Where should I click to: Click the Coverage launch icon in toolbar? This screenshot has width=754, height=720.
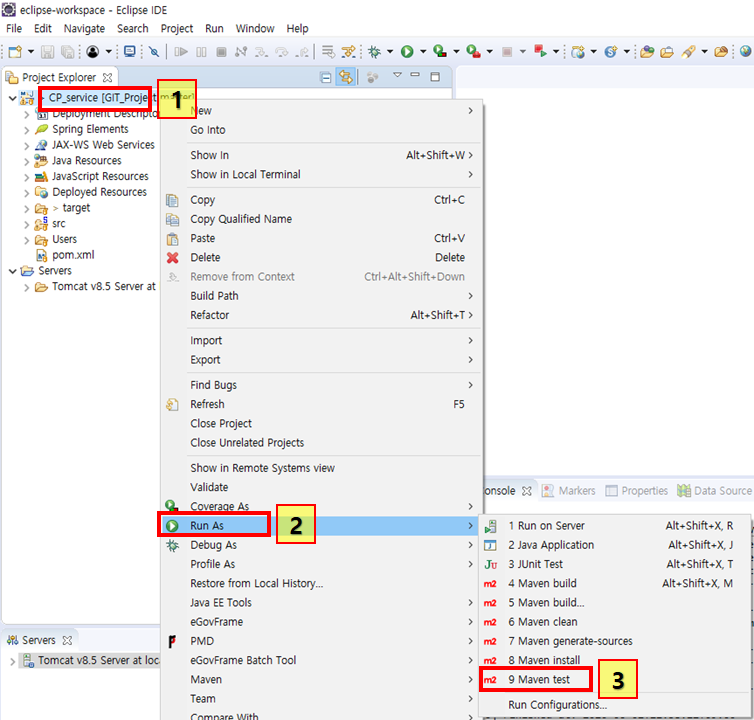pos(440,51)
